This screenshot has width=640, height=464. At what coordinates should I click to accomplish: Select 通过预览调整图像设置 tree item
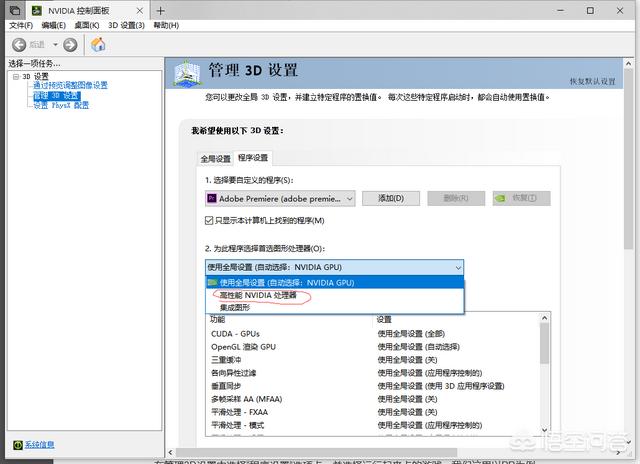pyautogui.click(x=70, y=85)
